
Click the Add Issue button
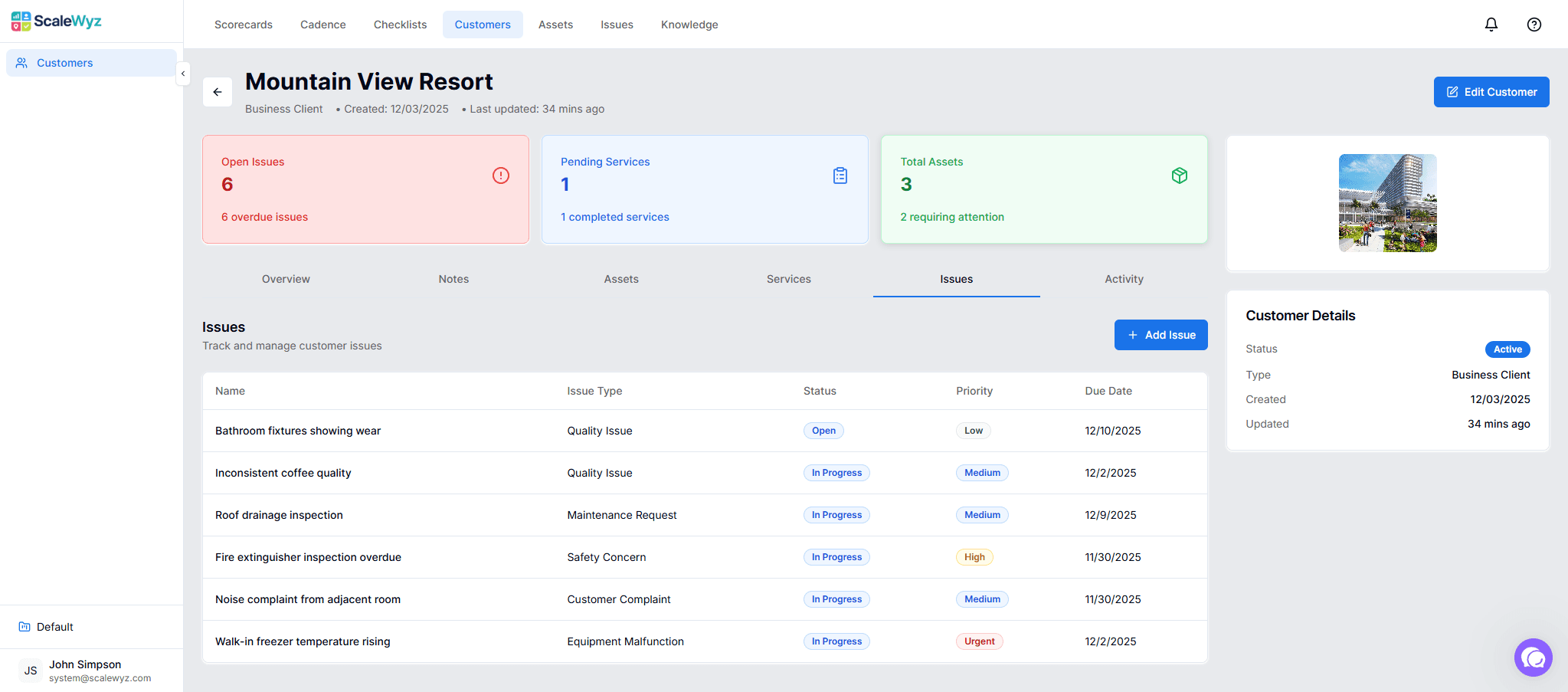[x=1160, y=335]
